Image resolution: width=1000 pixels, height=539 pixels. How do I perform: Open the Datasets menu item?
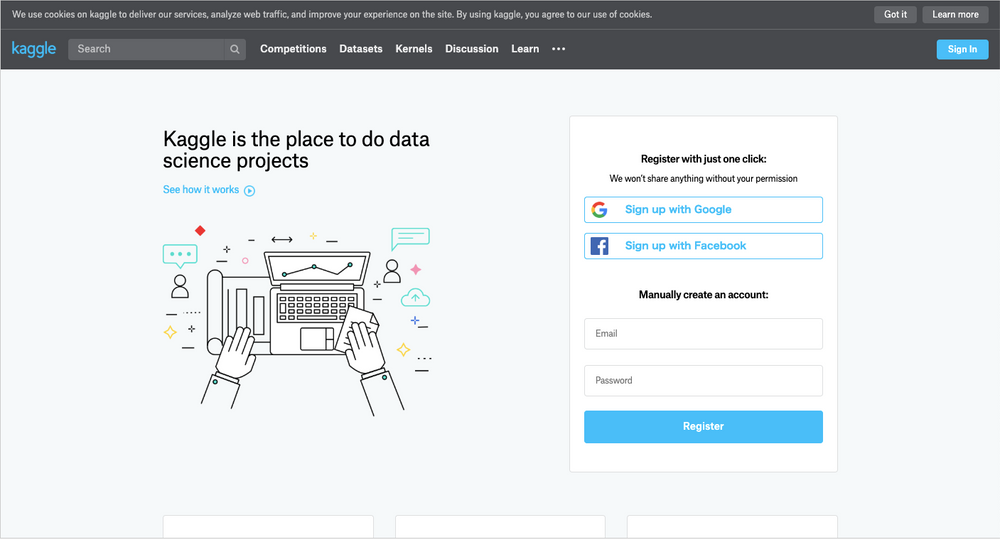click(361, 49)
